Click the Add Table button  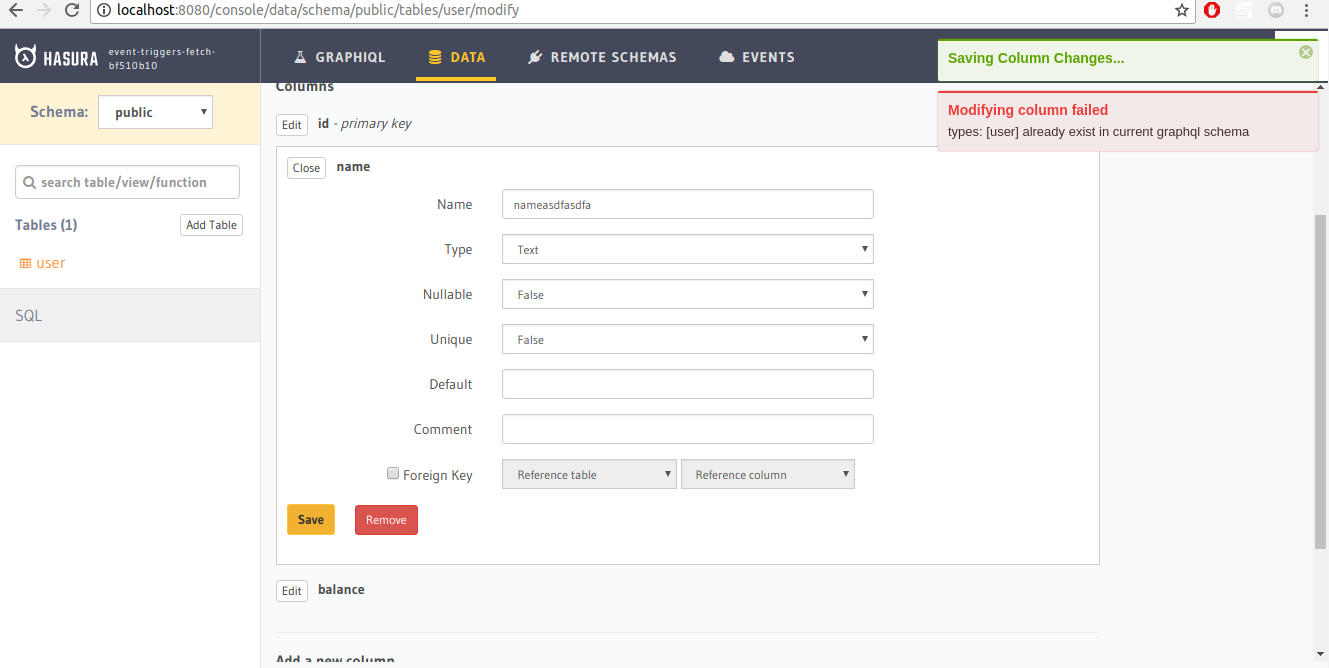tap(210, 224)
